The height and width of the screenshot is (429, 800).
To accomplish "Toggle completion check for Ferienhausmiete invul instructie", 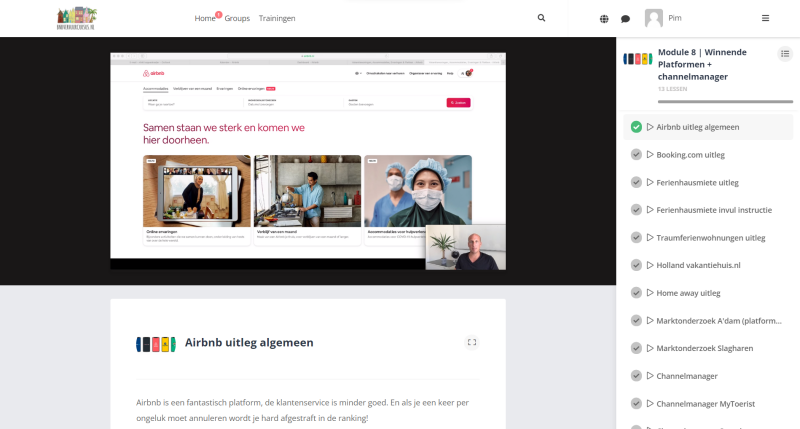I will coord(636,210).
